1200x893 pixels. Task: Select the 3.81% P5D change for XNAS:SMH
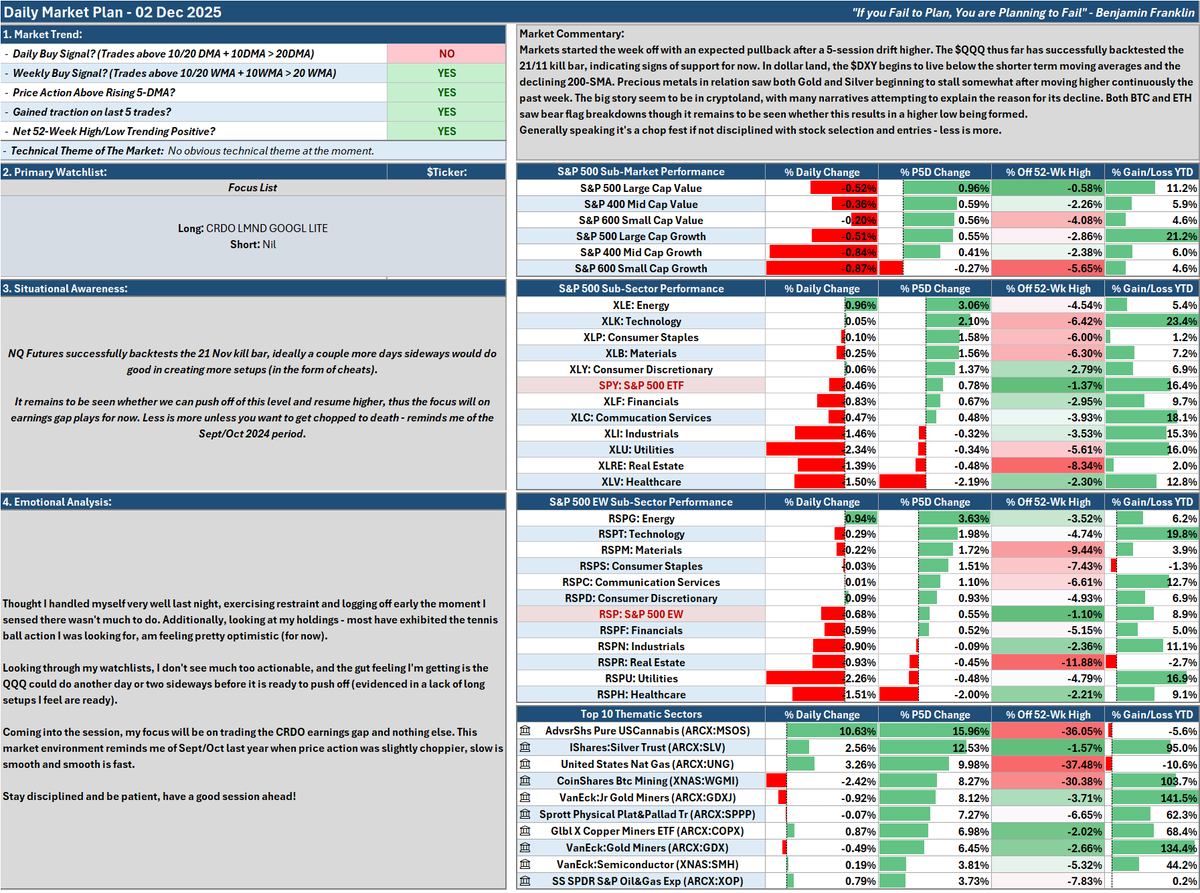[936, 864]
